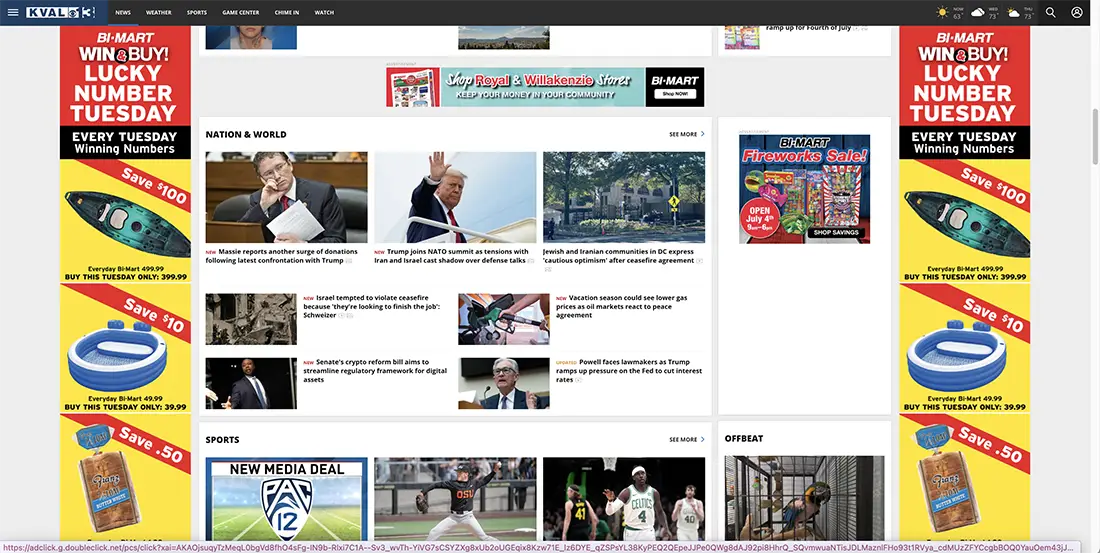Open the Chime In menu

point(287,13)
